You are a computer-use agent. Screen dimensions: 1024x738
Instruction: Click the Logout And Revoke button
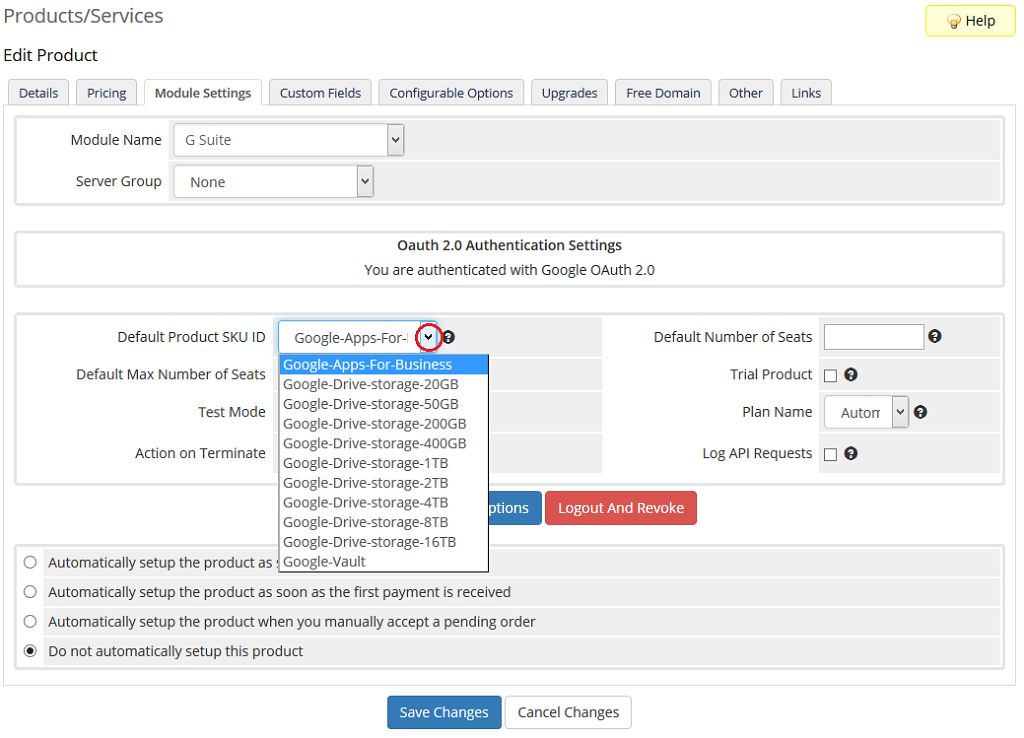[x=621, y=508]
